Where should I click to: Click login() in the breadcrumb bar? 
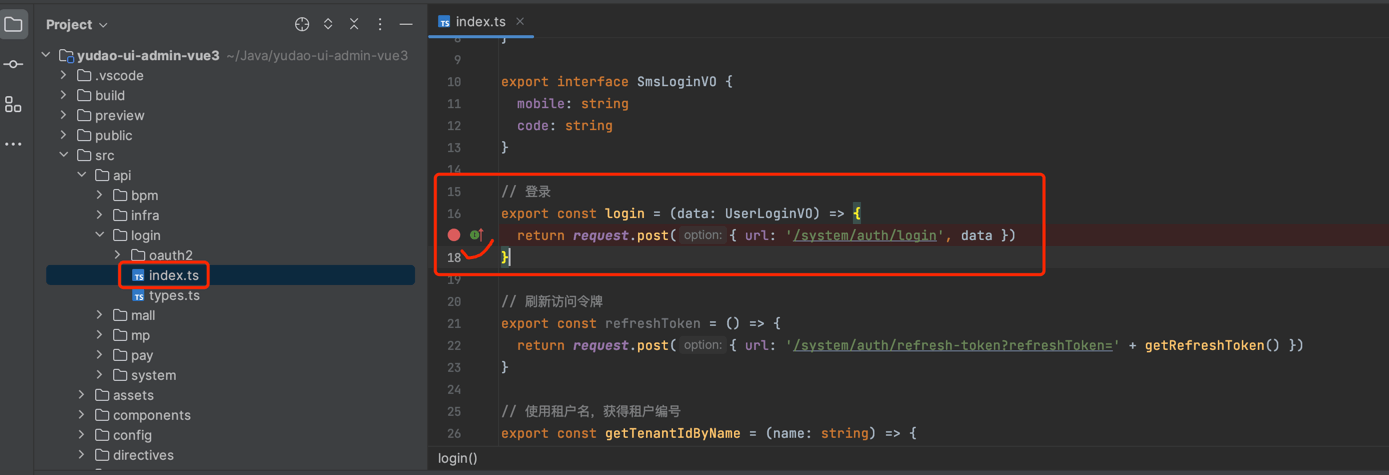(458, 458)
